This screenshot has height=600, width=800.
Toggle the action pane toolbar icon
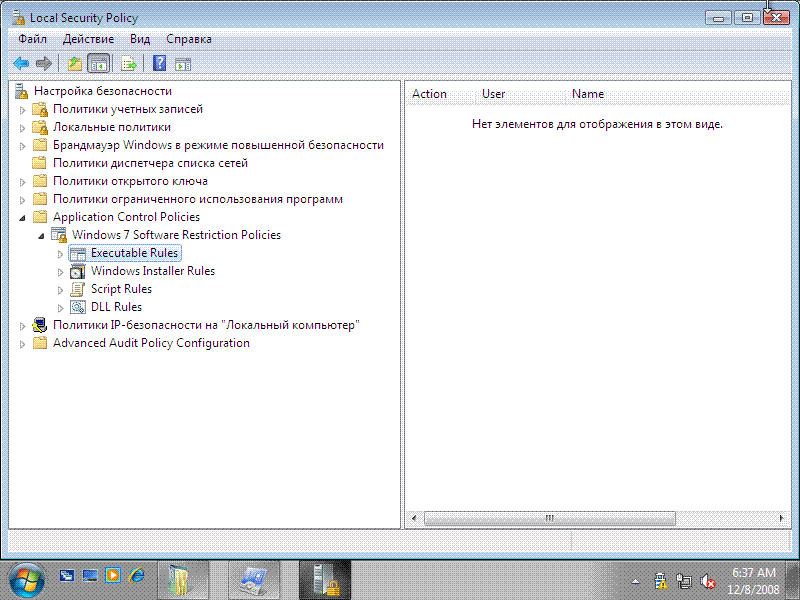click(183, 64)
